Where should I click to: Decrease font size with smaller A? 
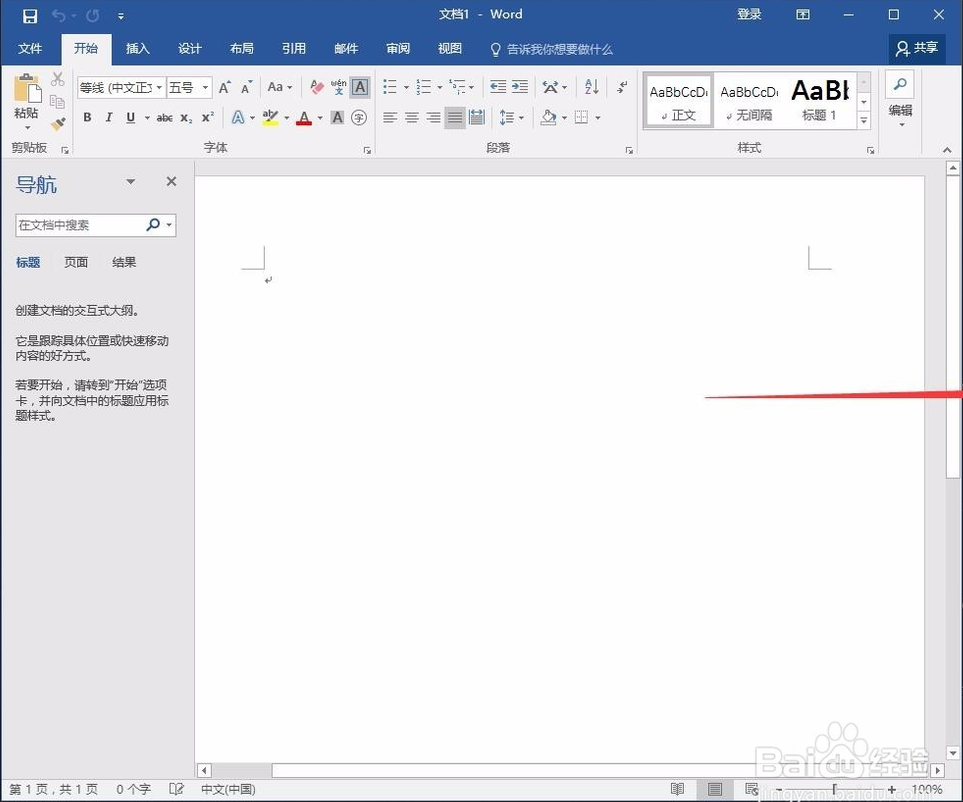[x=246, y=88]
